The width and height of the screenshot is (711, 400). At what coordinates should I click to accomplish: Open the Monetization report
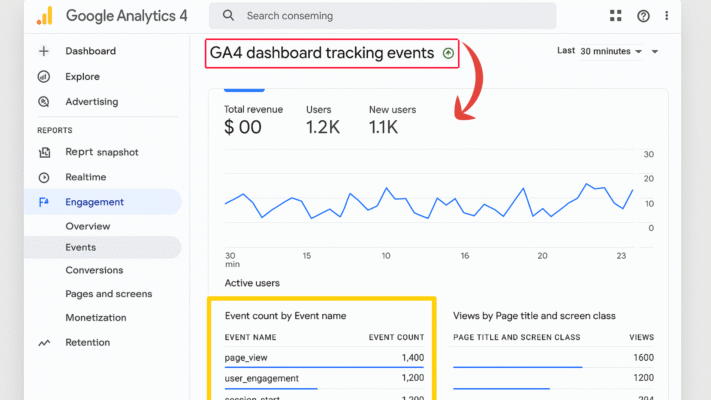(96, 318)
